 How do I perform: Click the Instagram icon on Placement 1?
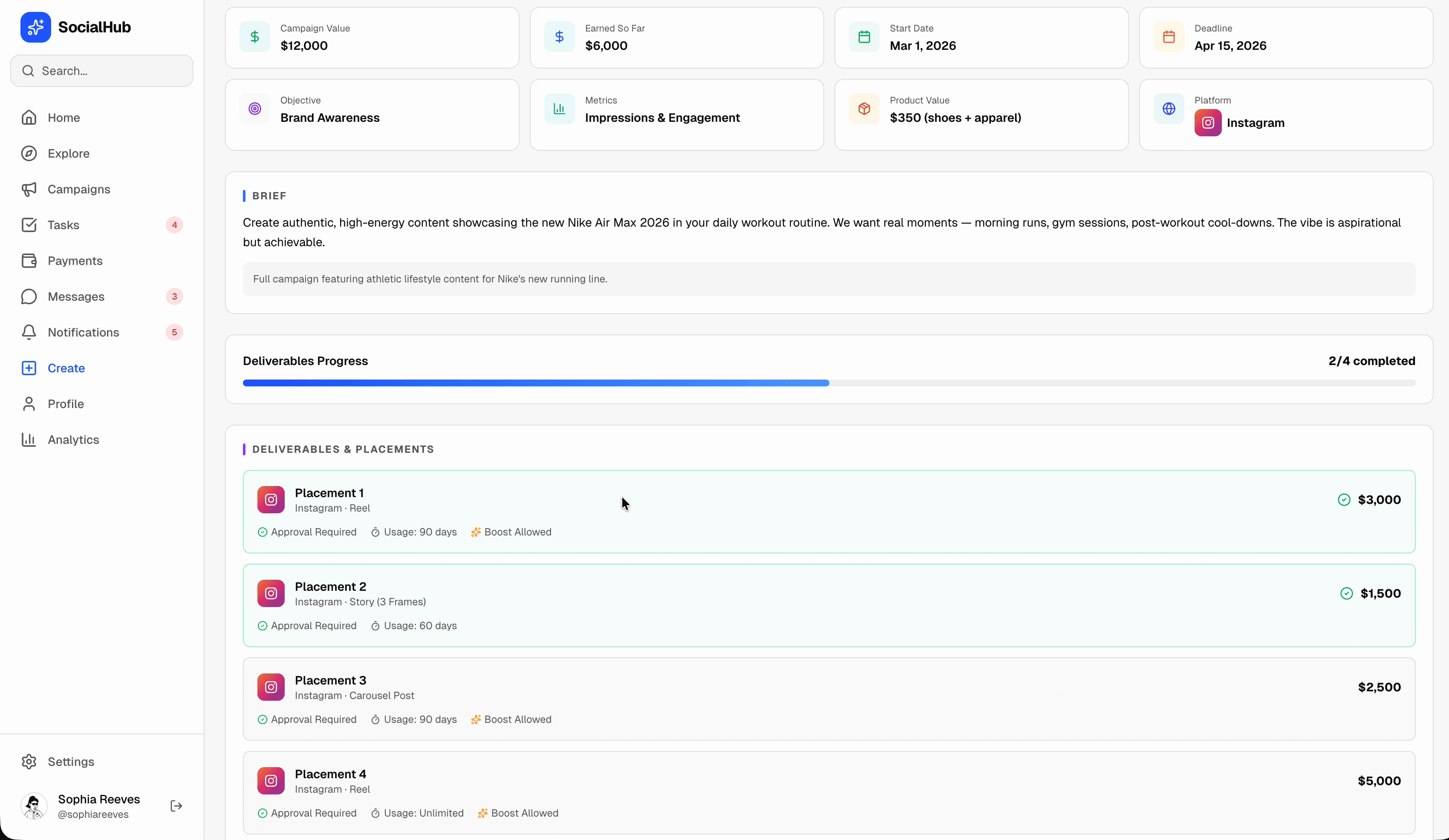(x=270, y=499)
